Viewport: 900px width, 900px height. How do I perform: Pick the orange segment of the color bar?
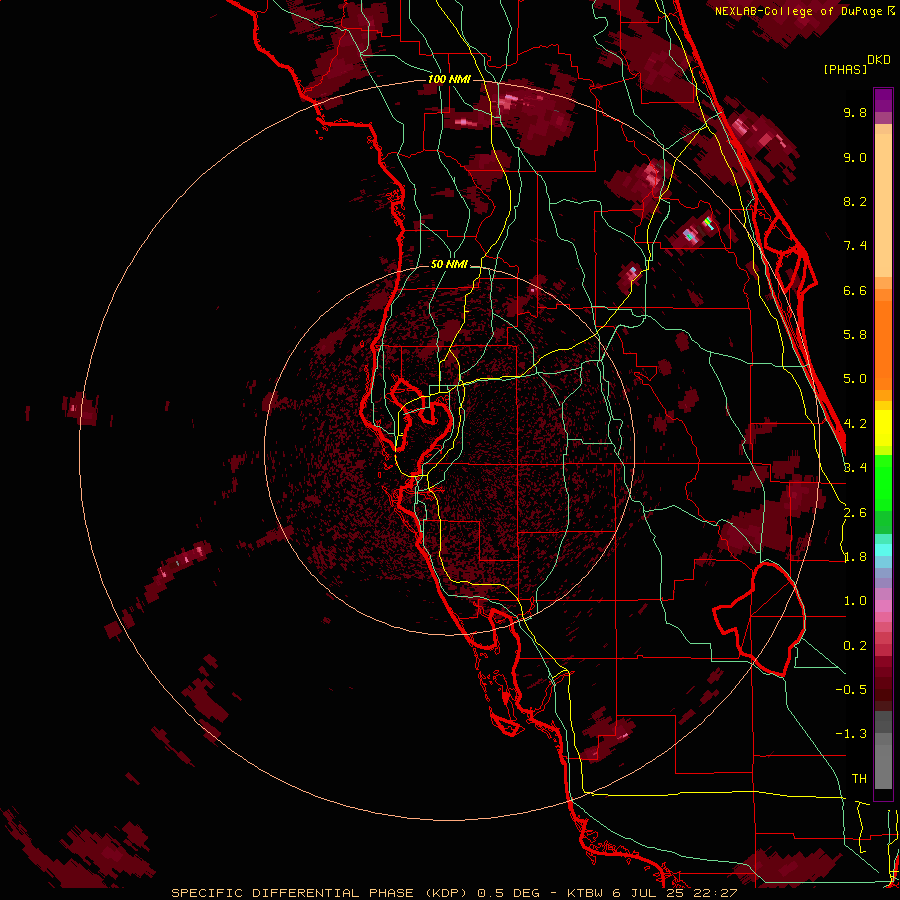[x=883, y=339]
